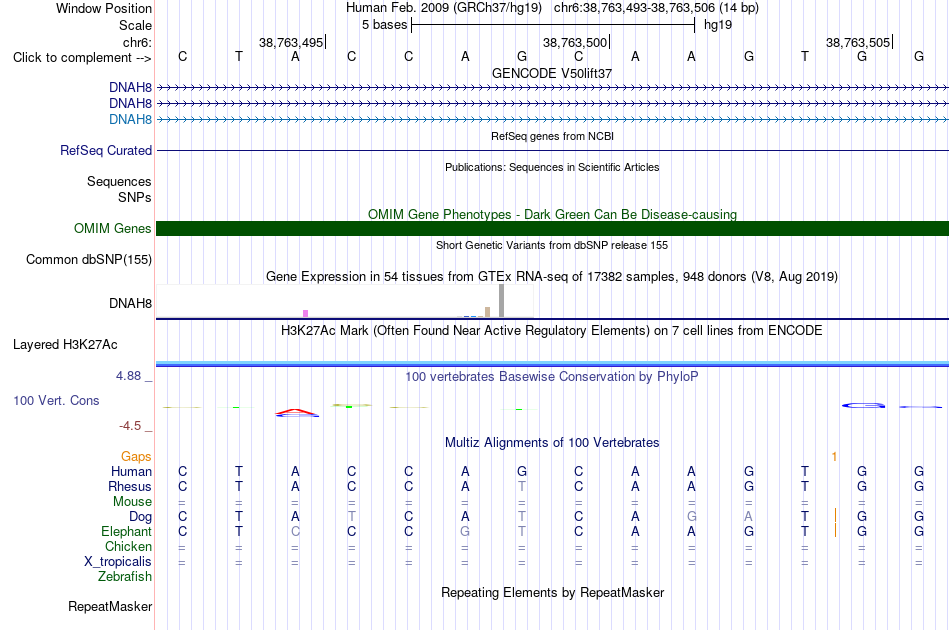Open the OMIM Genes track label
The image size is (950, 630).
point(112,228)
